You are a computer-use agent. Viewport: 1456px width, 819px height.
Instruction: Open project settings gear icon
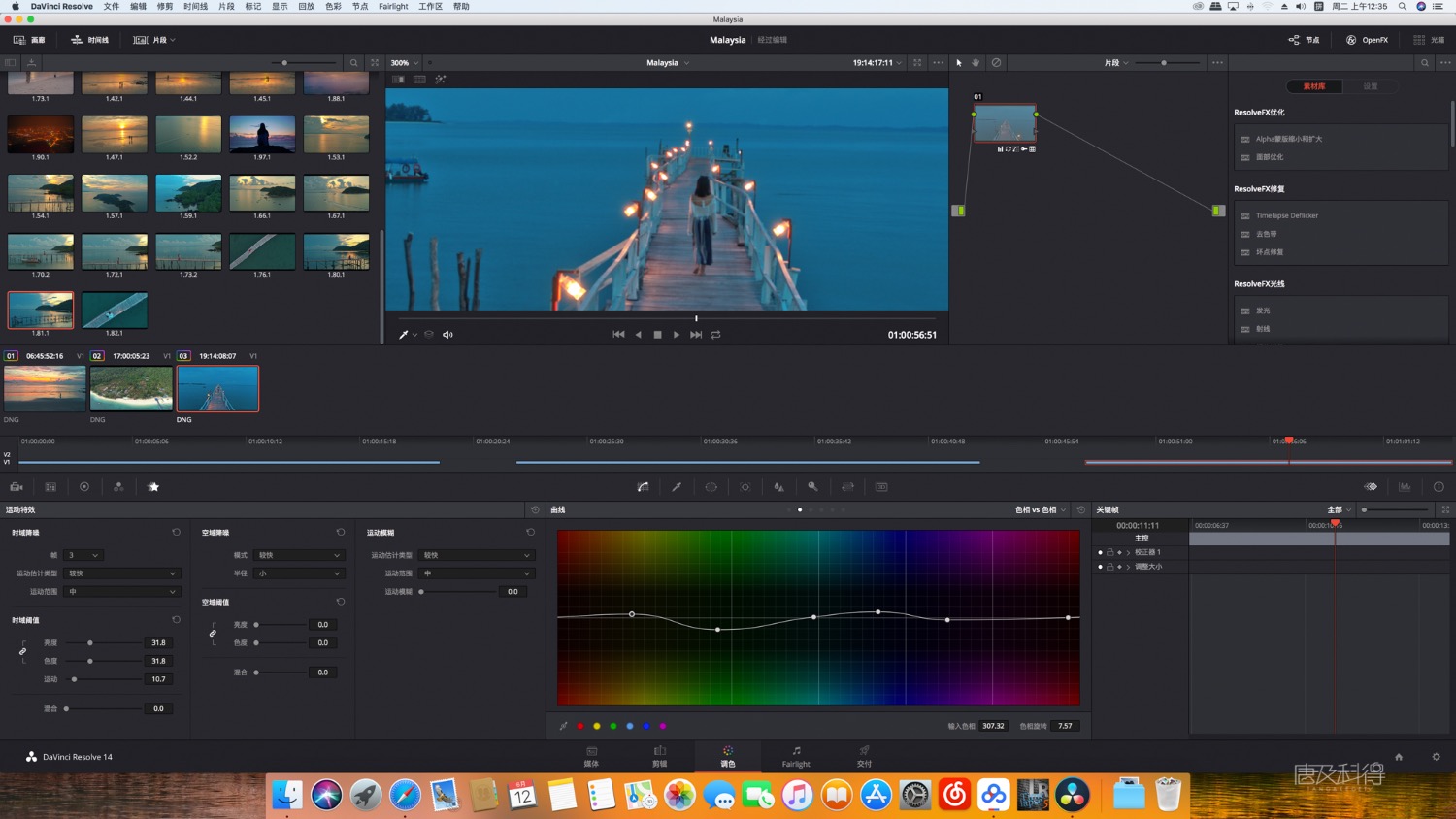coord(1437,757)
